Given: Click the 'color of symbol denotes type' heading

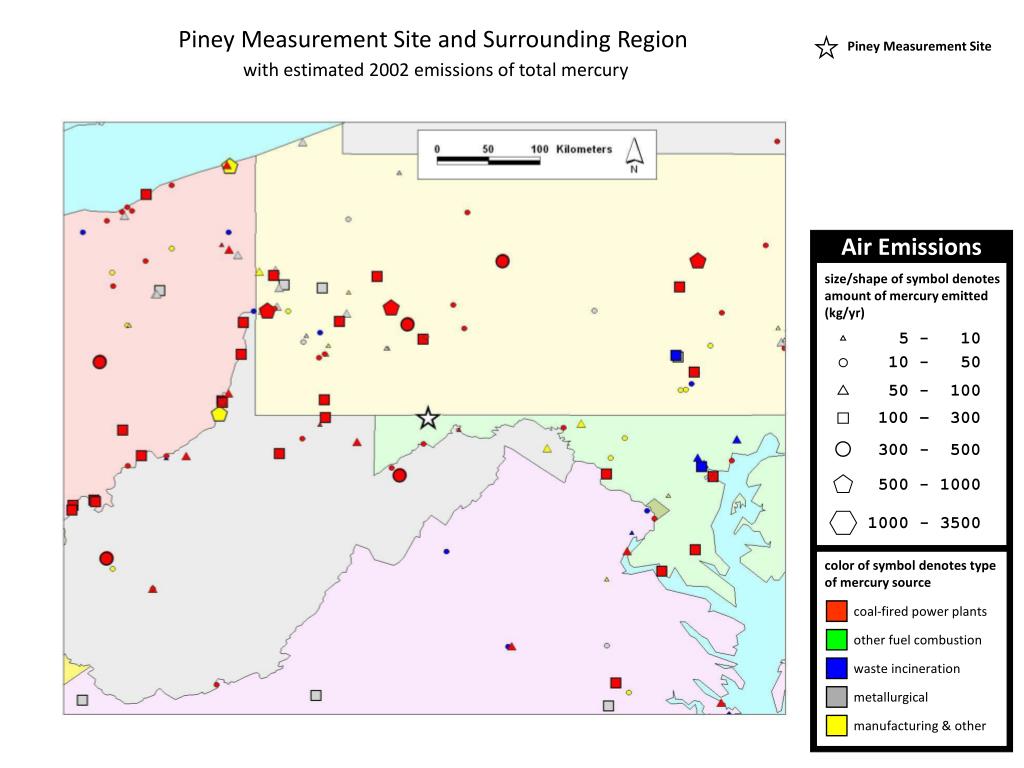Looking at the screenshot, I should pyautogui.click(x=910, y=566).
